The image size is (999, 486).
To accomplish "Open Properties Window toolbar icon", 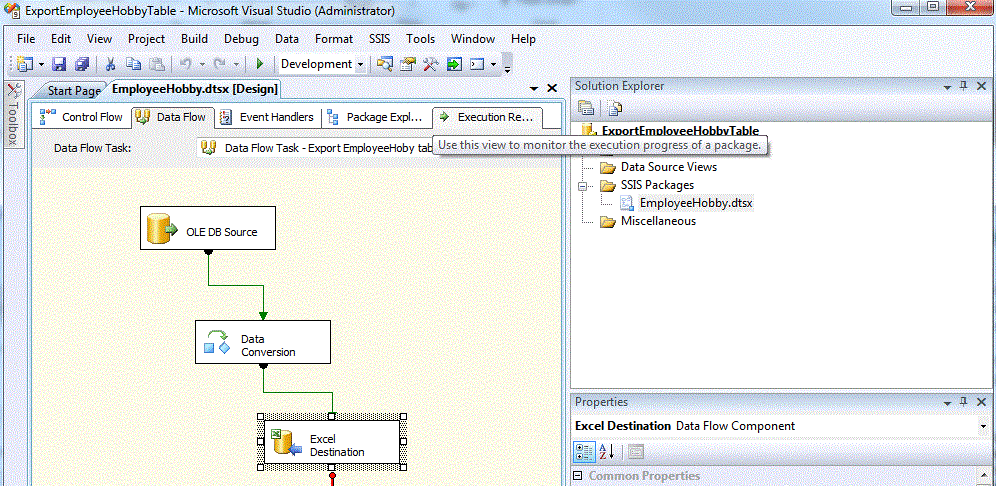I will coord(408,64).
